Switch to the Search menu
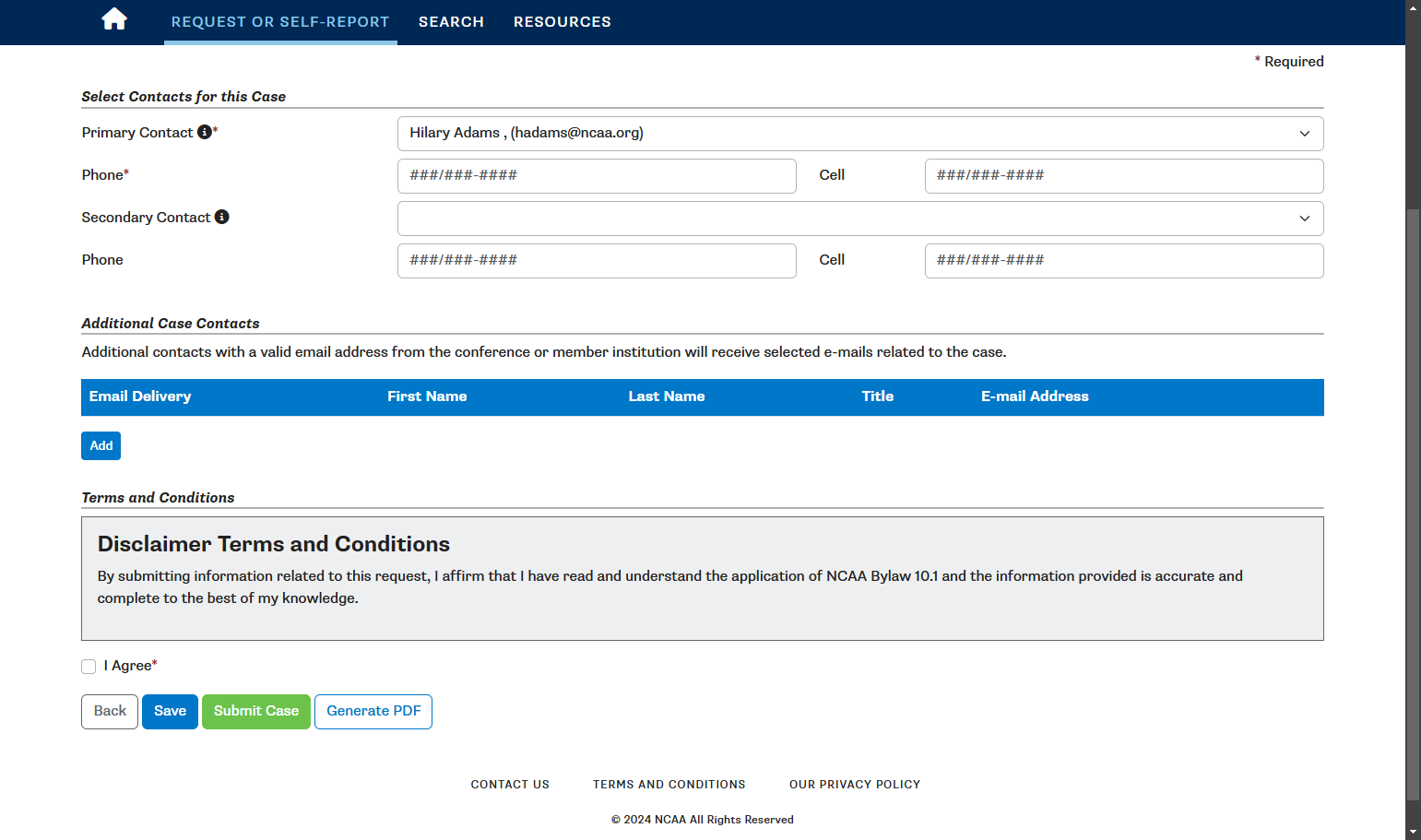This screenshot has width=1421, height=840. (451, 22)
